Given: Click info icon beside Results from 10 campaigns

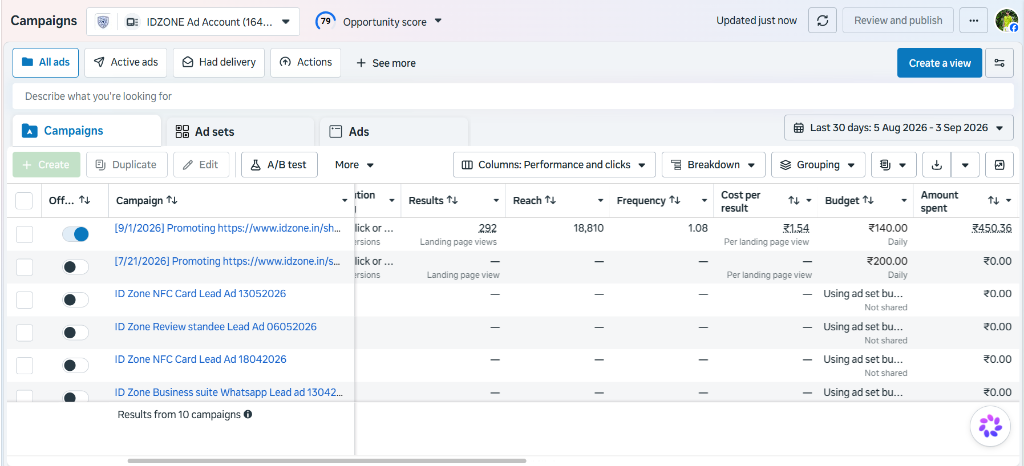Looking at the screenshot, I should (x=248, y=414).
